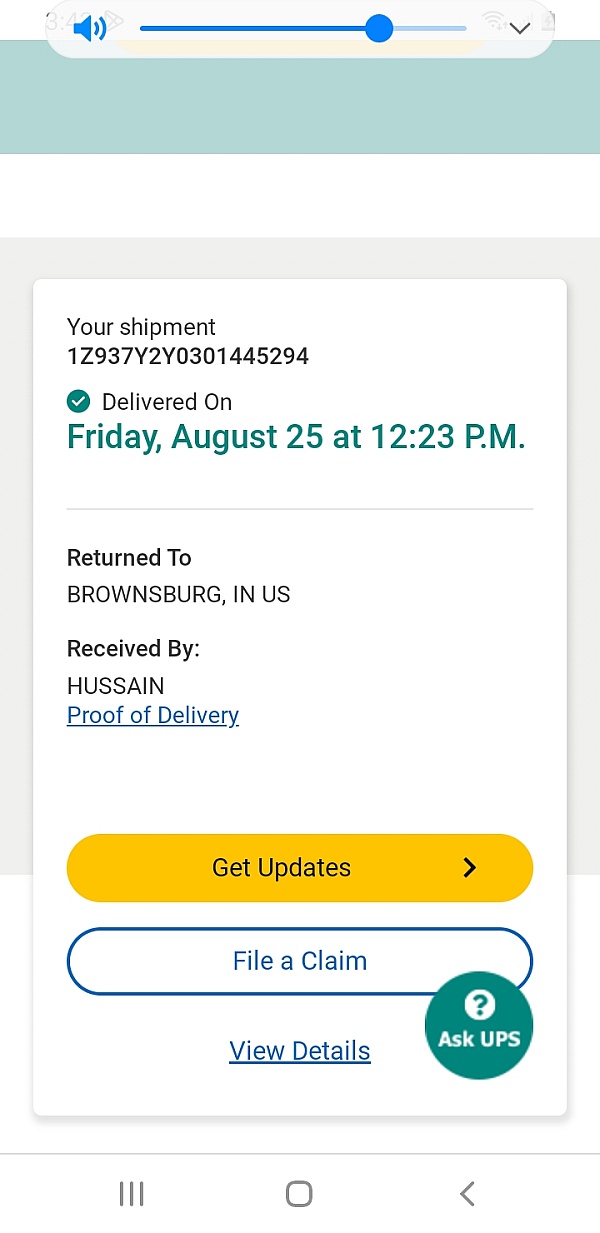Select the BROWNSBURG, IN US address text

[178, 594]
